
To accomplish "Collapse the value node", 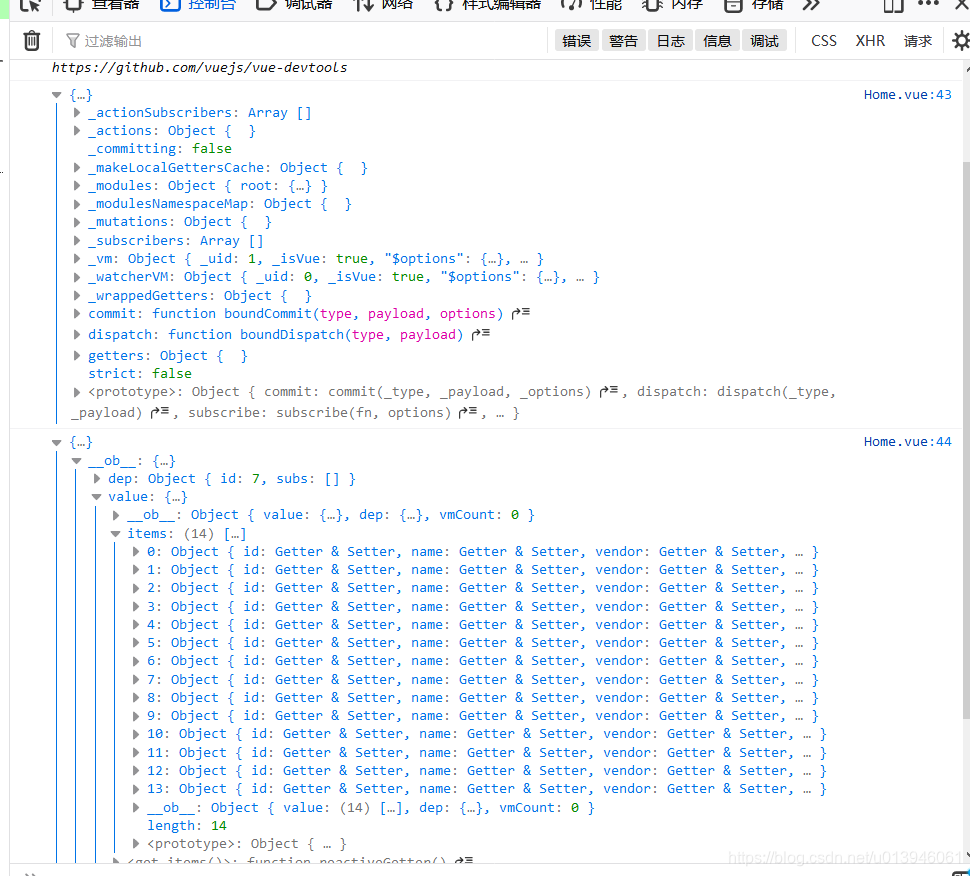I will click(x=97, y=497).
